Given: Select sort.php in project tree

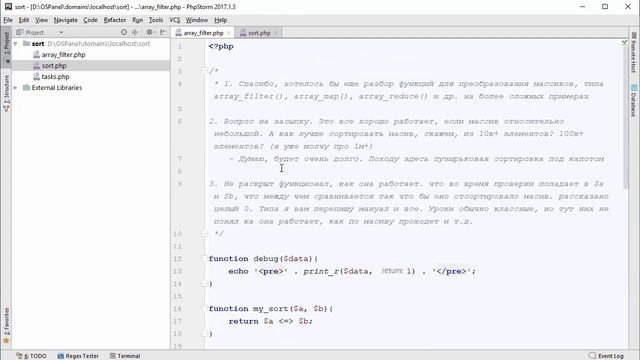Looking at the screenshot, I should coord(54,65).
